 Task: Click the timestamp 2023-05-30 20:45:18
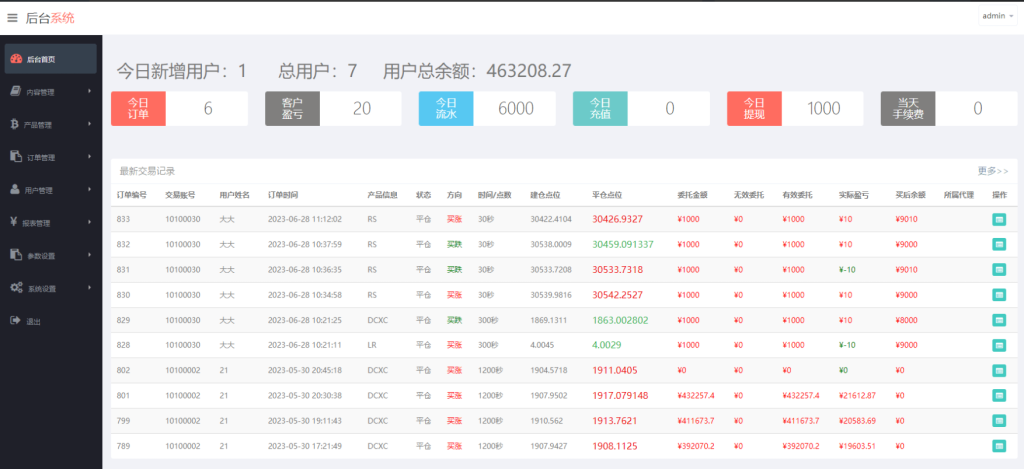click(305, 370)
